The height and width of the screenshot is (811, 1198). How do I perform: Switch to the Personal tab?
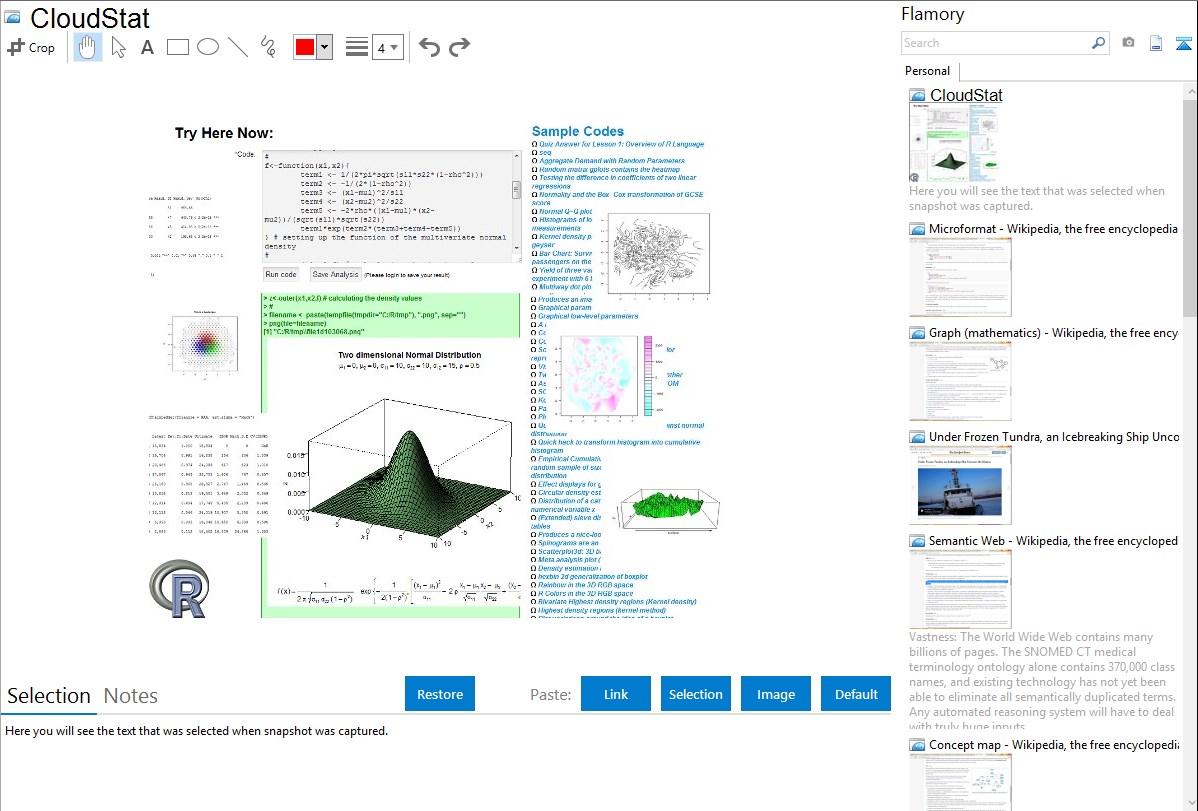928,71
